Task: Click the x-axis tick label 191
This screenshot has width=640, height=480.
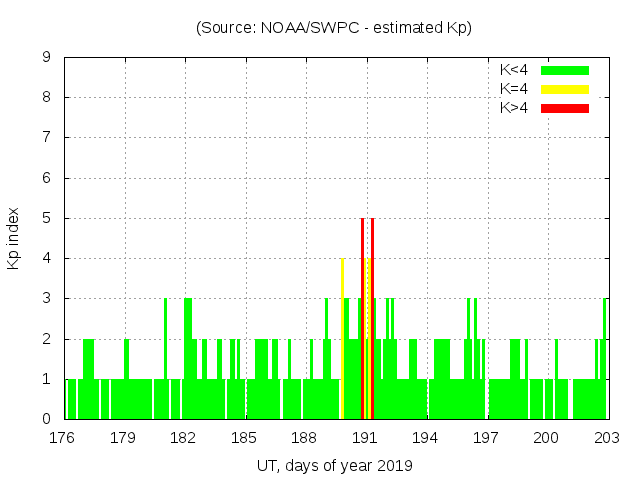Action: coord(365,438)
